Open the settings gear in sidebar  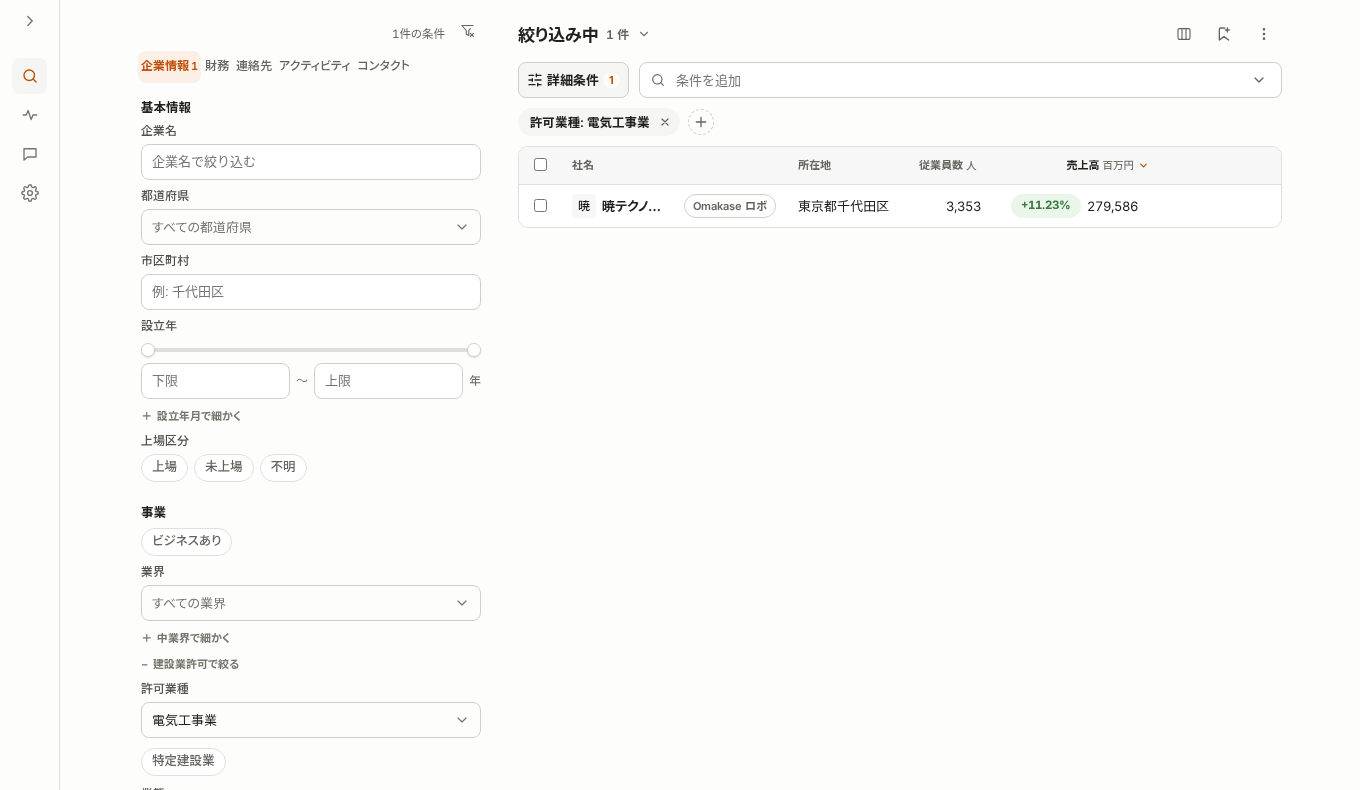point(30,193)
